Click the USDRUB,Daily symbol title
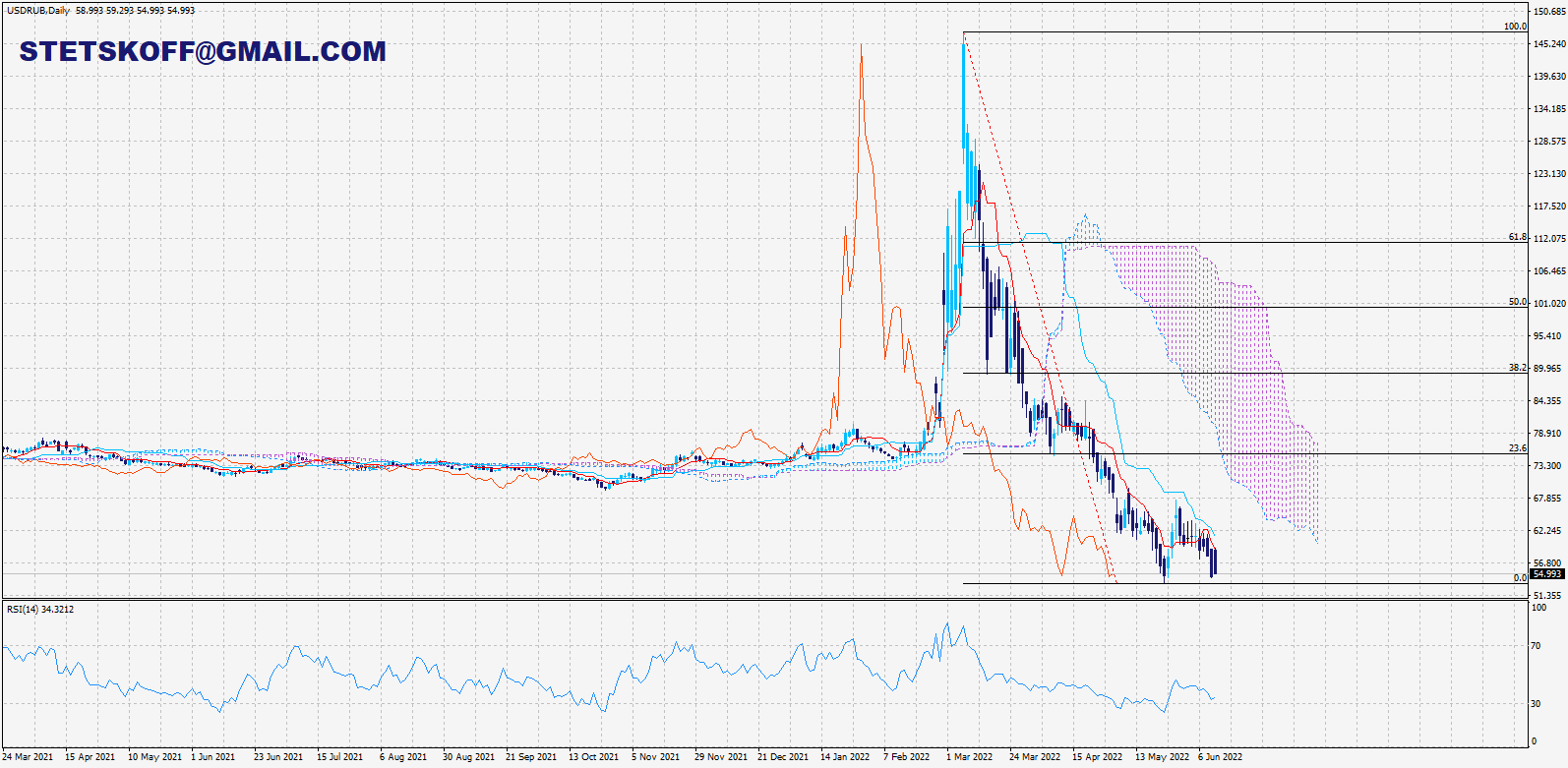 click(x=38, y=10)
